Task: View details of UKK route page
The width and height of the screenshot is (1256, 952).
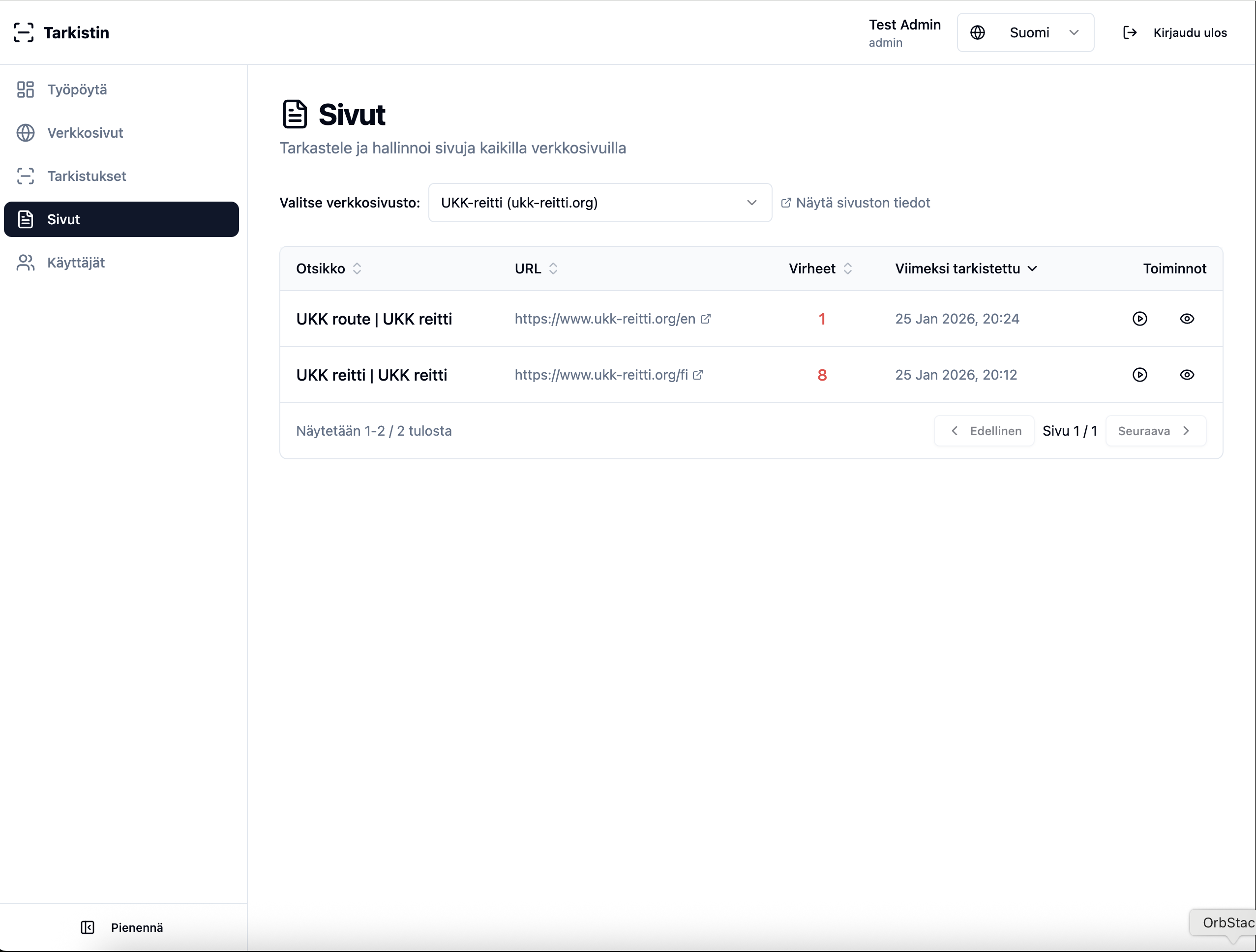Action: coord(1187,319)
